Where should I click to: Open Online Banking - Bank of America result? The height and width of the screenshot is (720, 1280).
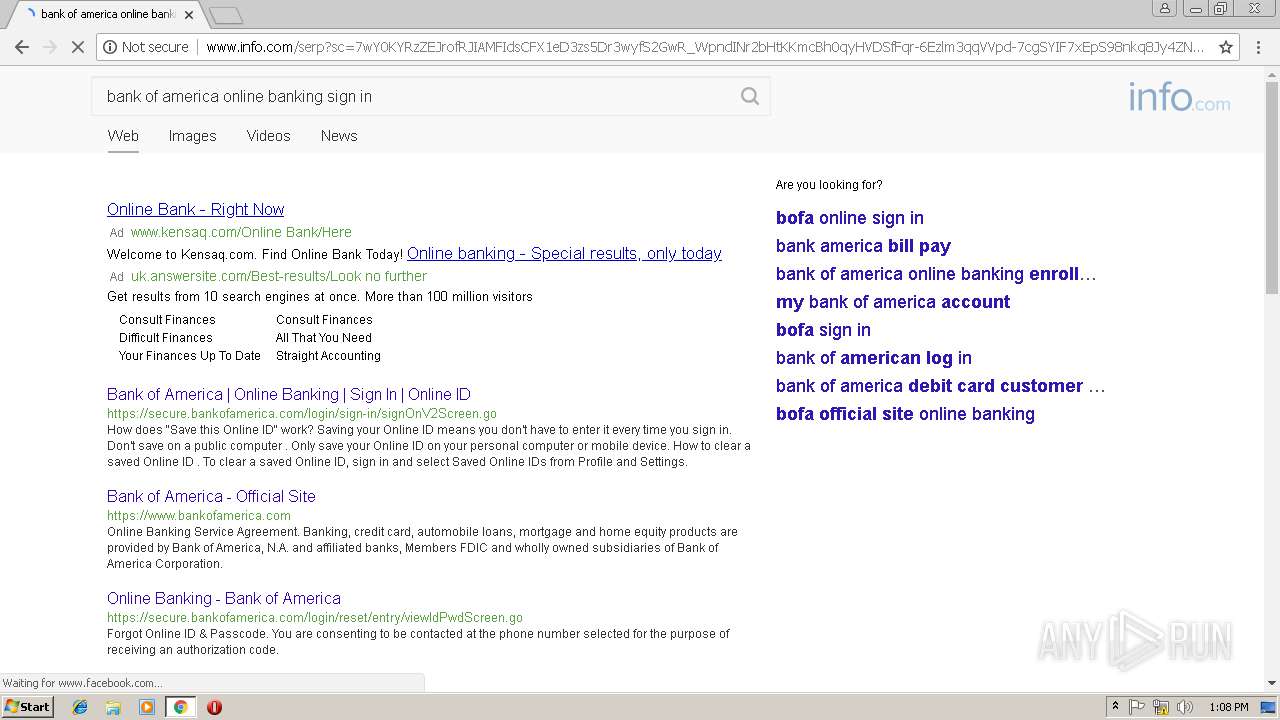tap(224, 598)
